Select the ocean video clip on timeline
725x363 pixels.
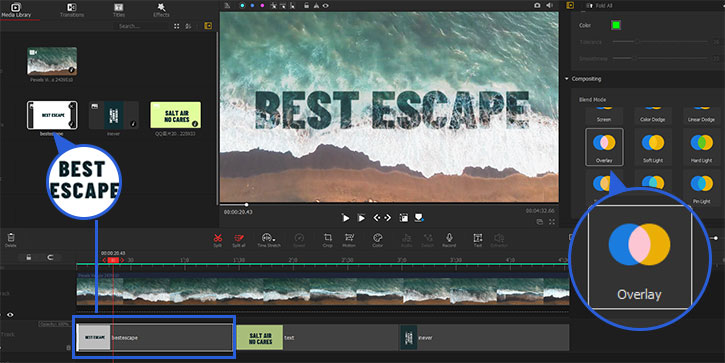click(x=323, y=289)
